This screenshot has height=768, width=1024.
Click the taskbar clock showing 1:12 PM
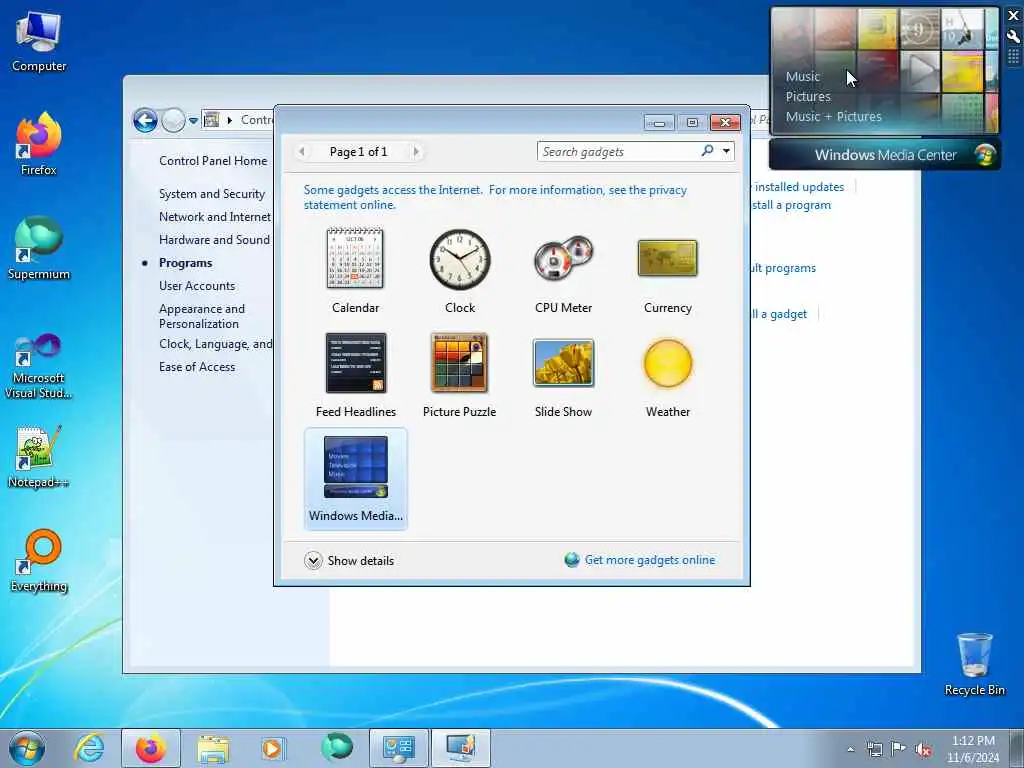tap(973, 748)
